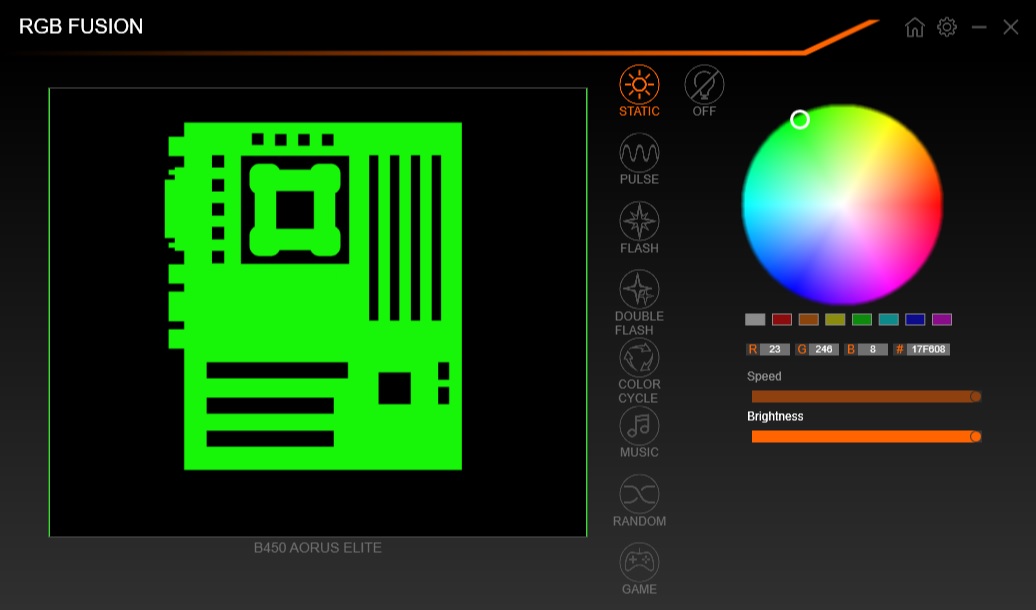The width and height of the screenshot is (1036, 610).
Task: Choose the Color Cycle effect
Action: 638,358
